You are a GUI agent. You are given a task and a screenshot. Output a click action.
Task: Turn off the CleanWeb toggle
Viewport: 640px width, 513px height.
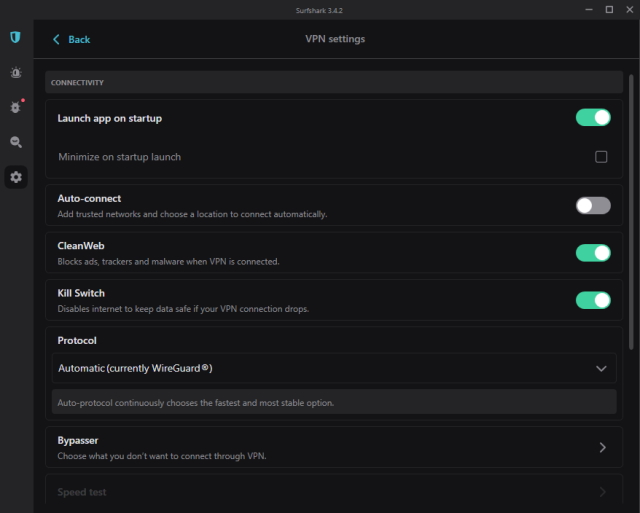[593, 252]
